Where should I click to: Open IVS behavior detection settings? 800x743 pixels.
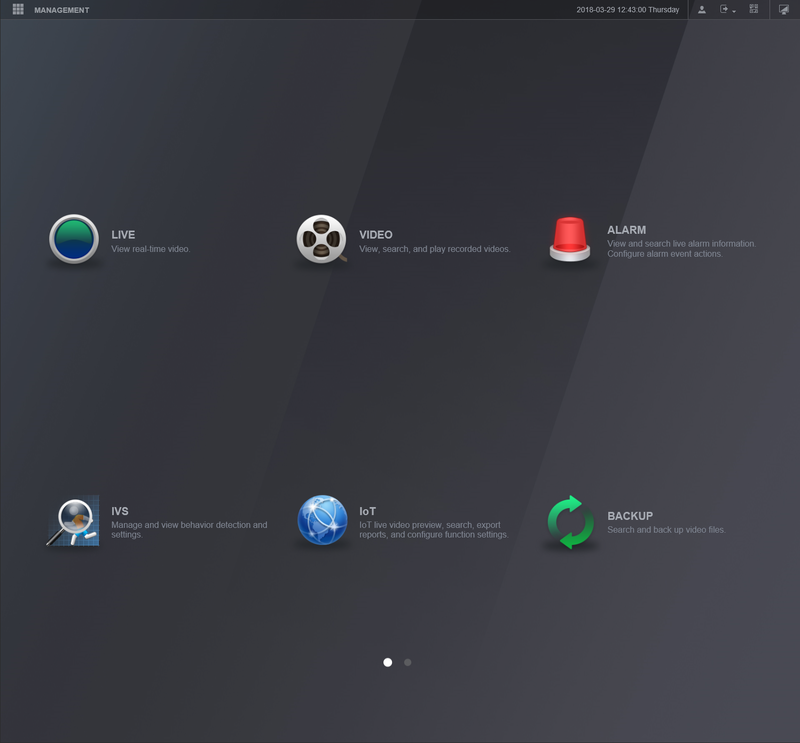click(74, 521)
